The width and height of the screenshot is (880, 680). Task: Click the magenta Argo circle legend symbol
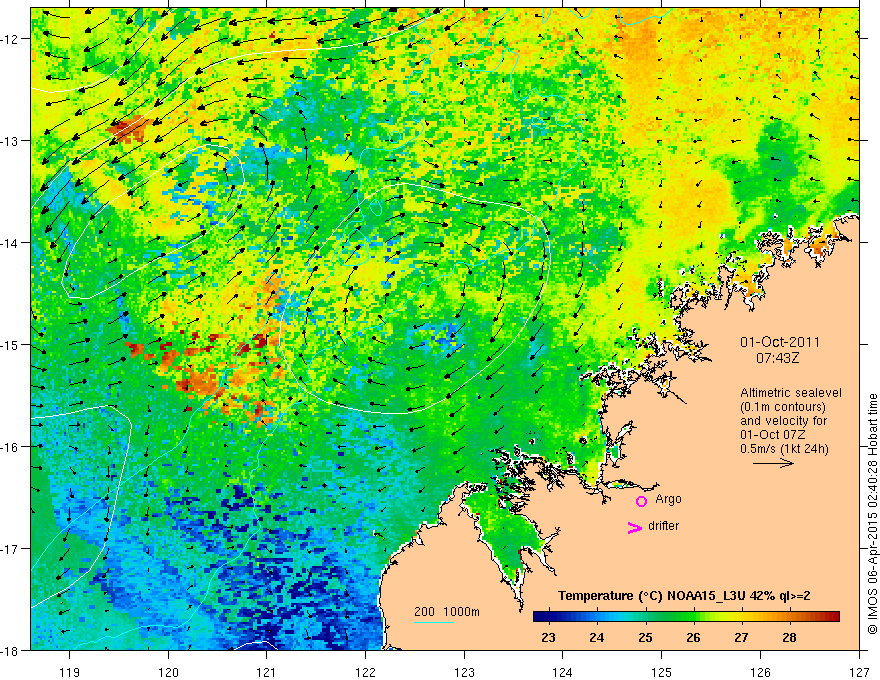[641, 501]
